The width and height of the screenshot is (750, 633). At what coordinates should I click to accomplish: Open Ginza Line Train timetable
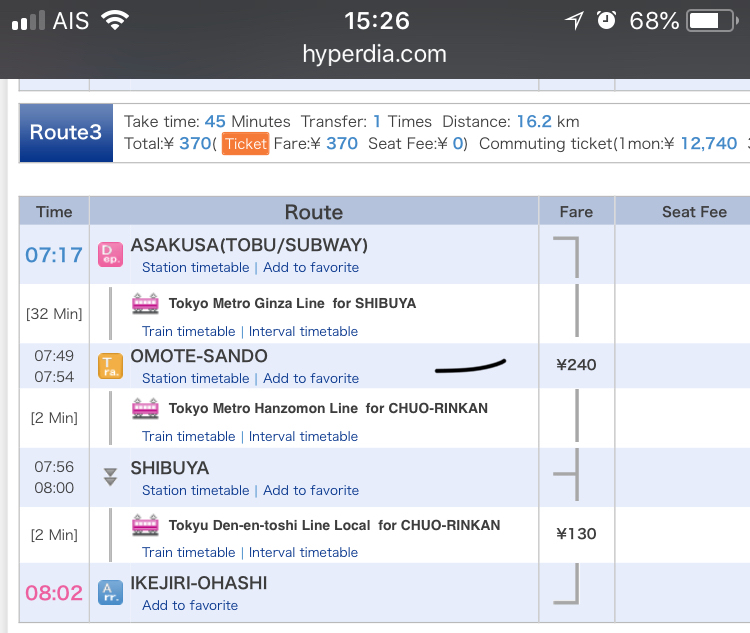click(x=188, y=332)
